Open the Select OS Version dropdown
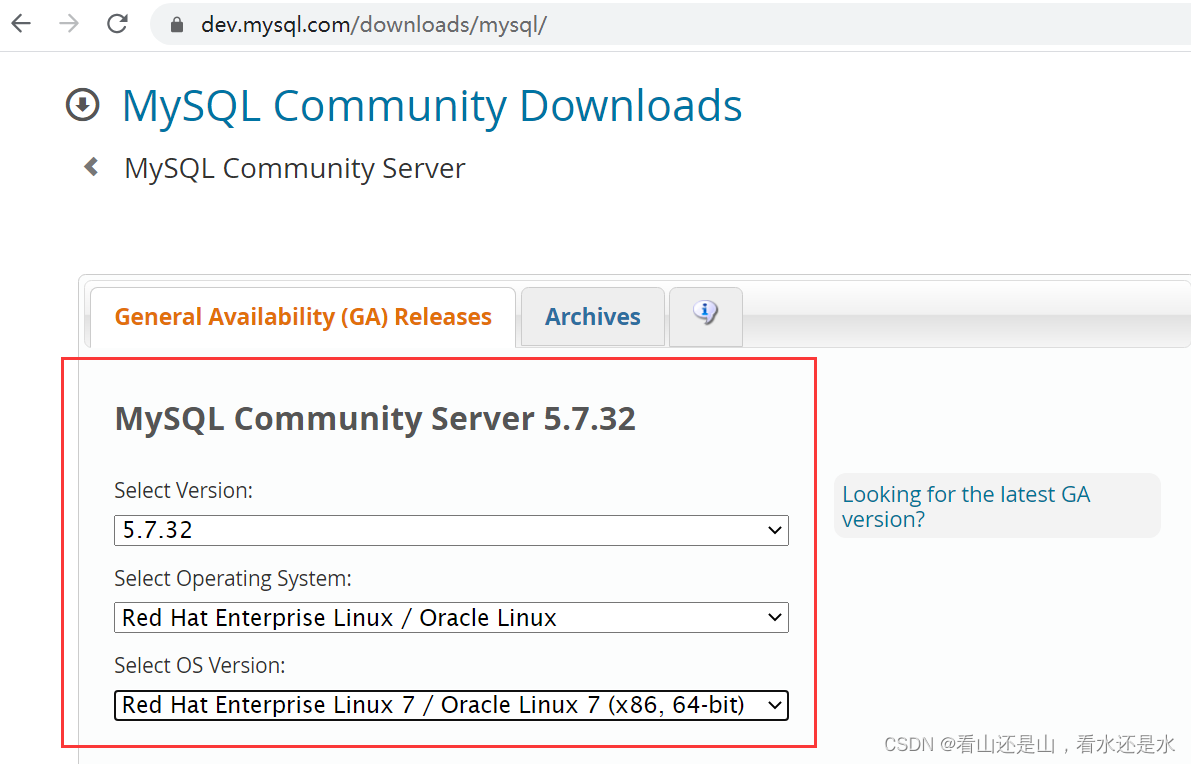Screen dimensions: 1191x764 click(x=451, y=705)
